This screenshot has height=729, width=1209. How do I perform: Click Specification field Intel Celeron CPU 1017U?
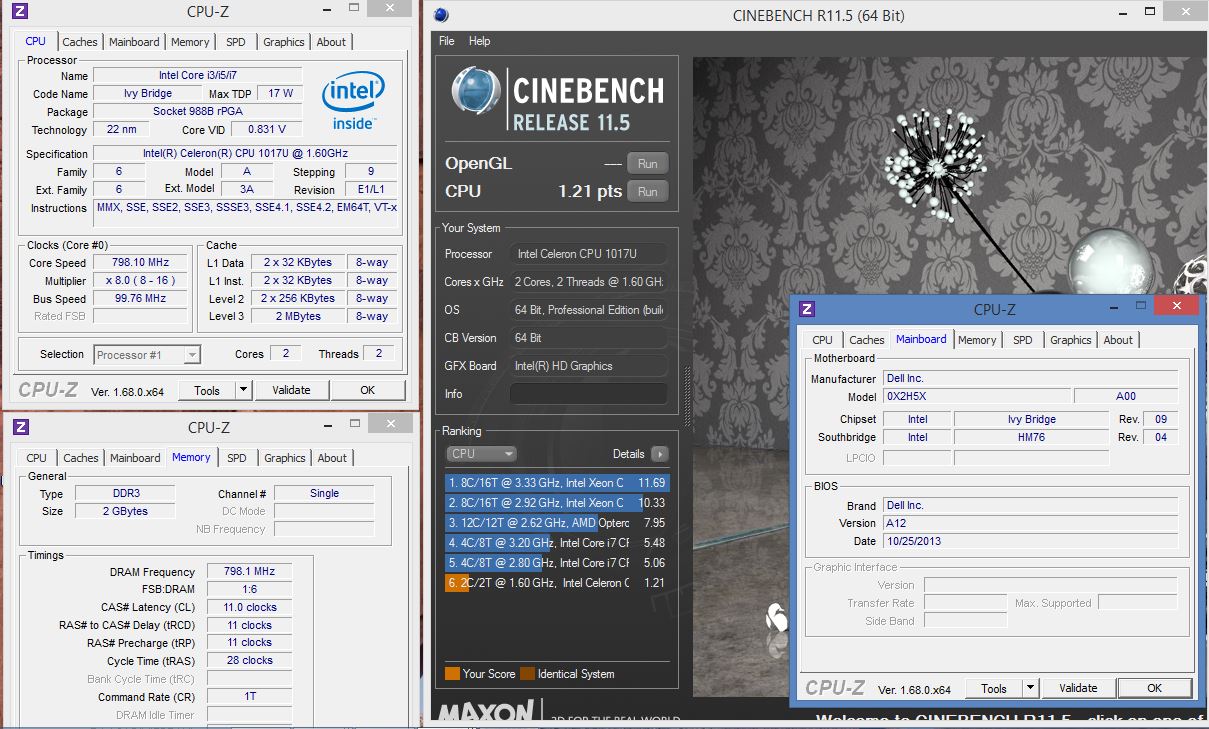245,153
